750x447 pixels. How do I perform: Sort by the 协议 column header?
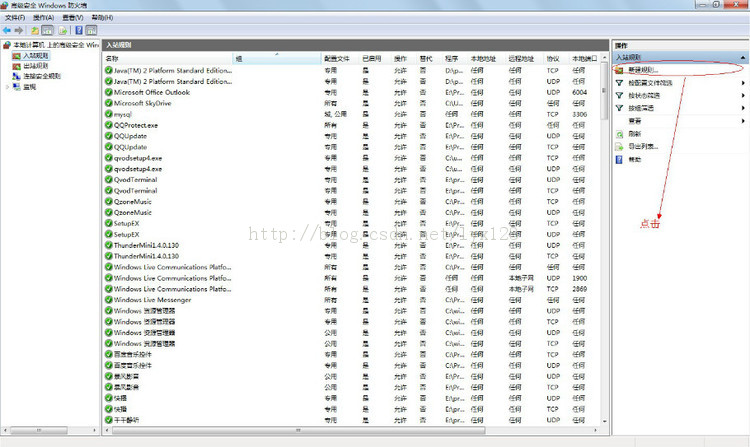(x=556, y=58)
